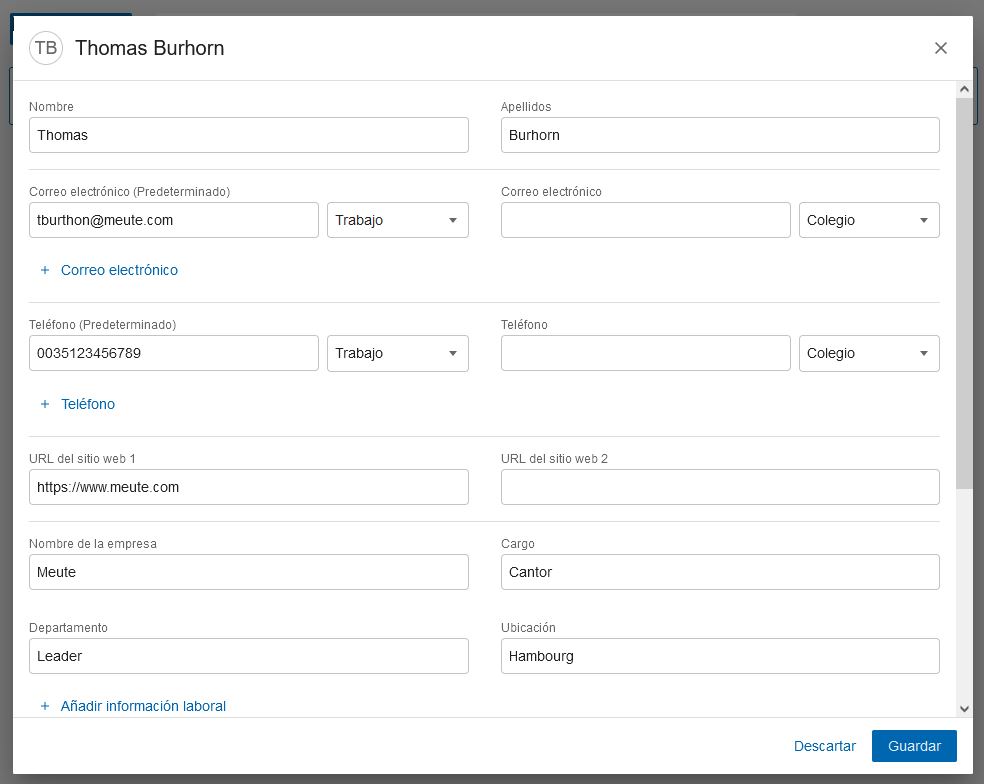Screen dimensions: 984x784
Task: Click the Descartar link
Action: [x=824, y=746]
